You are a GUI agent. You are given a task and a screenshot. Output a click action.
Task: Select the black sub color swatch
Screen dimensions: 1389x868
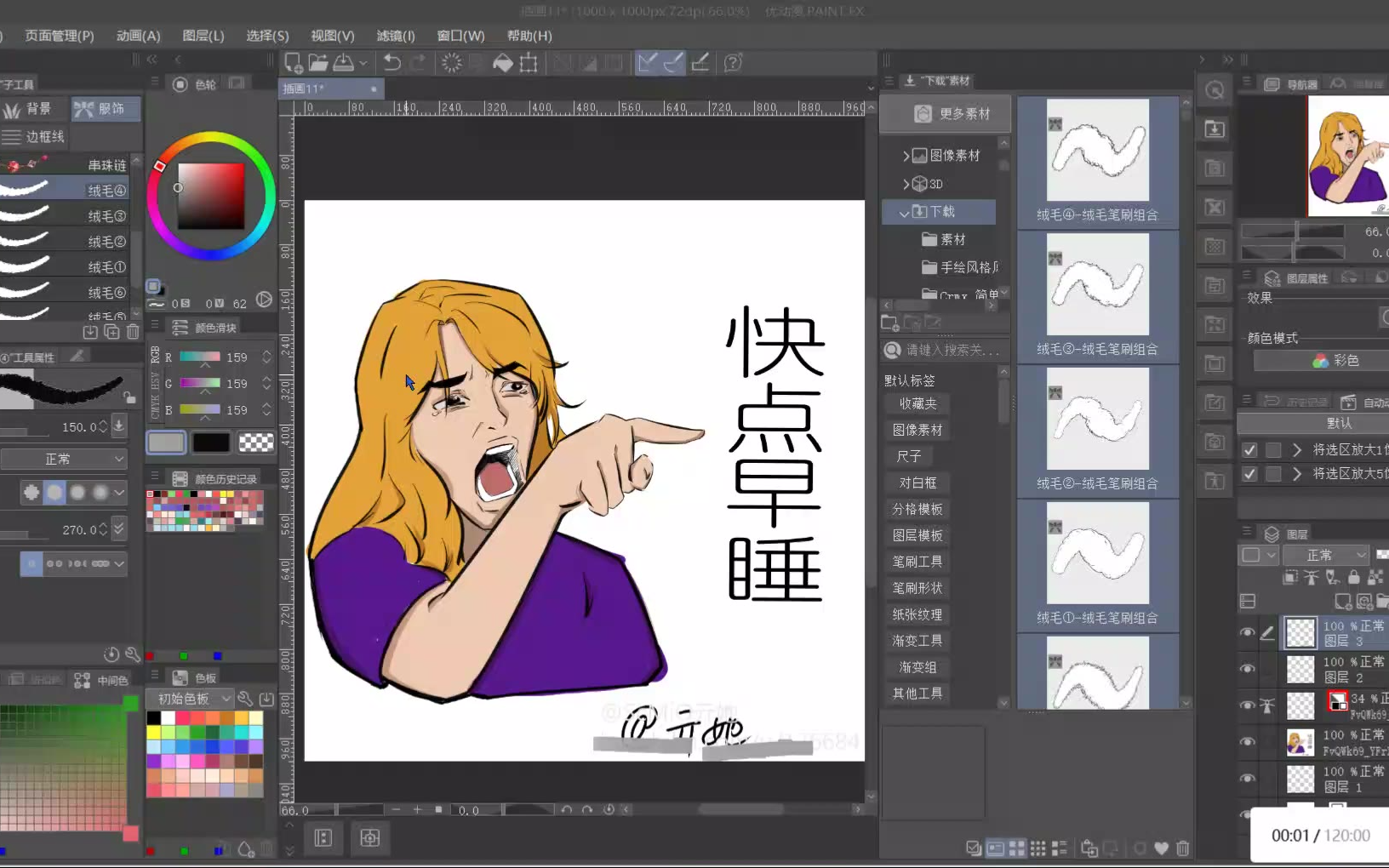click(x=210, y=443)
